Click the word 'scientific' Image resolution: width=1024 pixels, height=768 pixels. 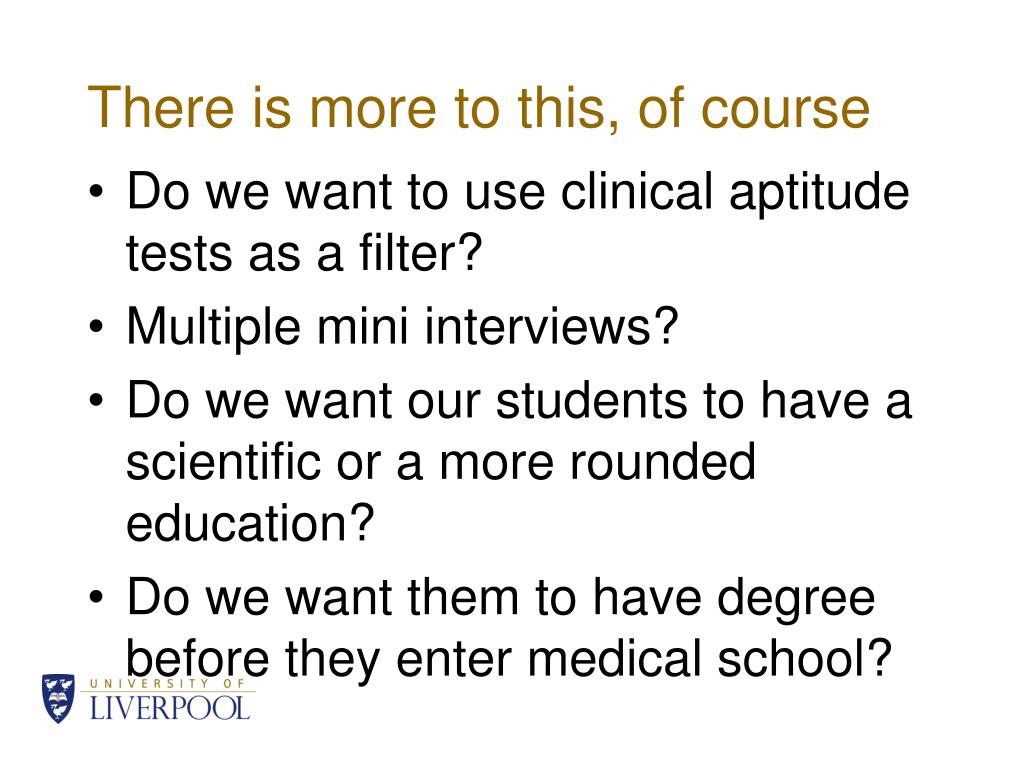point(223,462)
